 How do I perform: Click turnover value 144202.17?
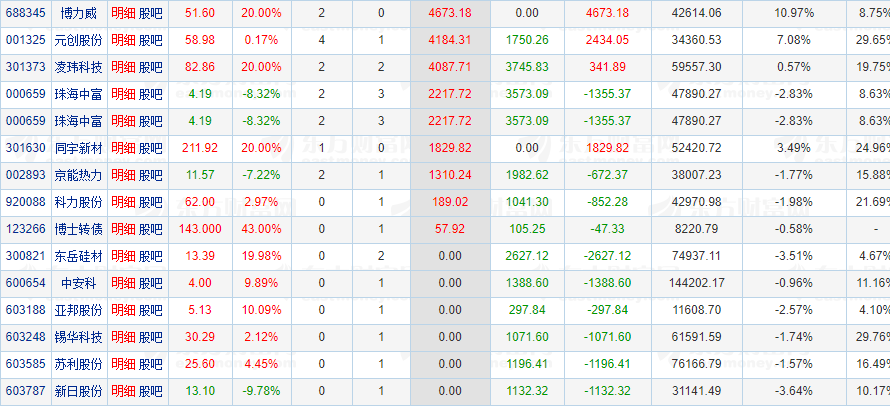pos(696,283)
